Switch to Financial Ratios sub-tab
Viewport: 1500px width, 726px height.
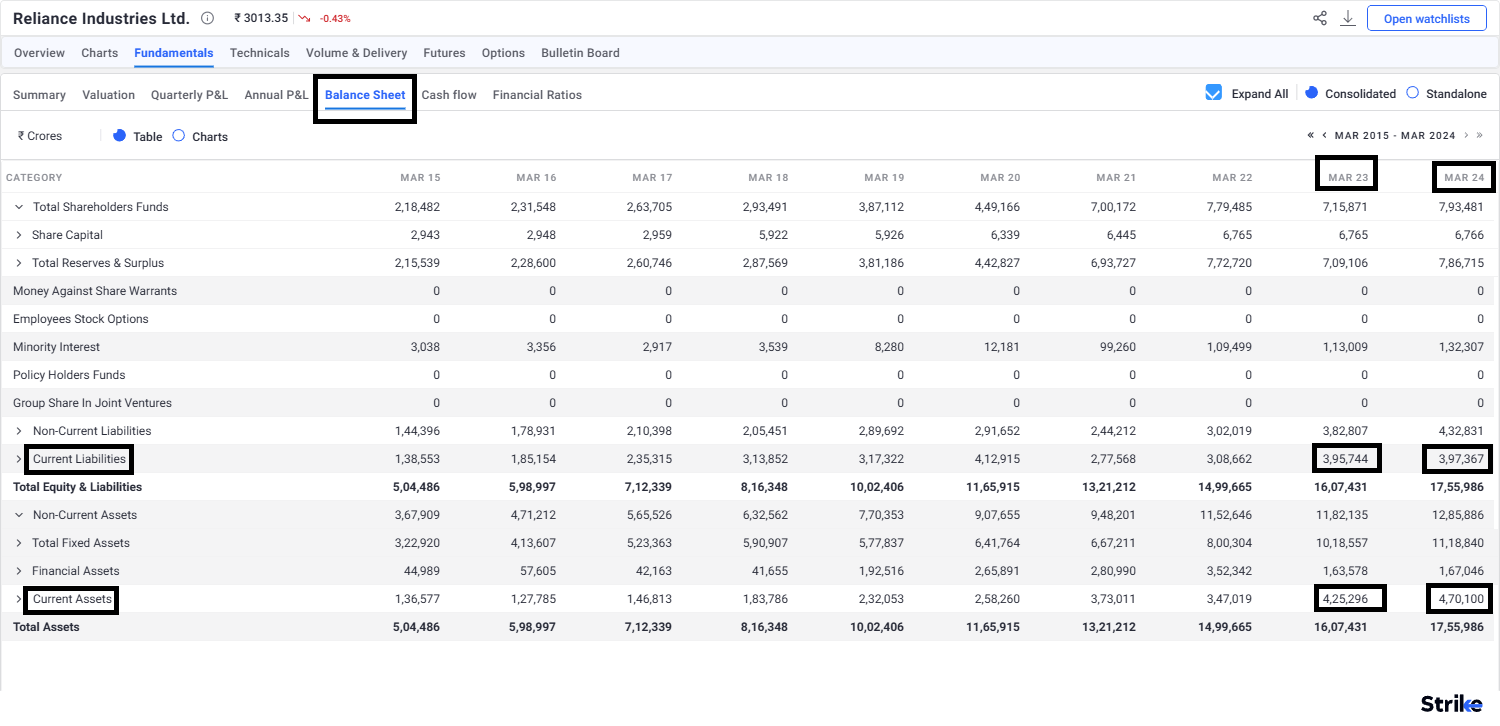(x=537, y=95)
